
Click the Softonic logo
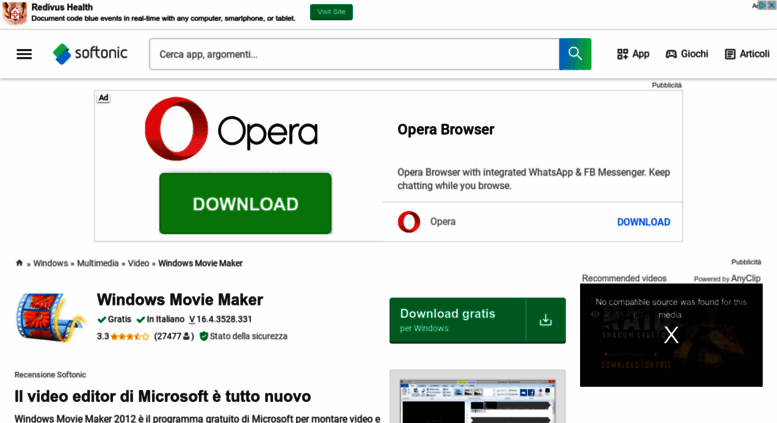pyautogui.click(x=90, y=53)
